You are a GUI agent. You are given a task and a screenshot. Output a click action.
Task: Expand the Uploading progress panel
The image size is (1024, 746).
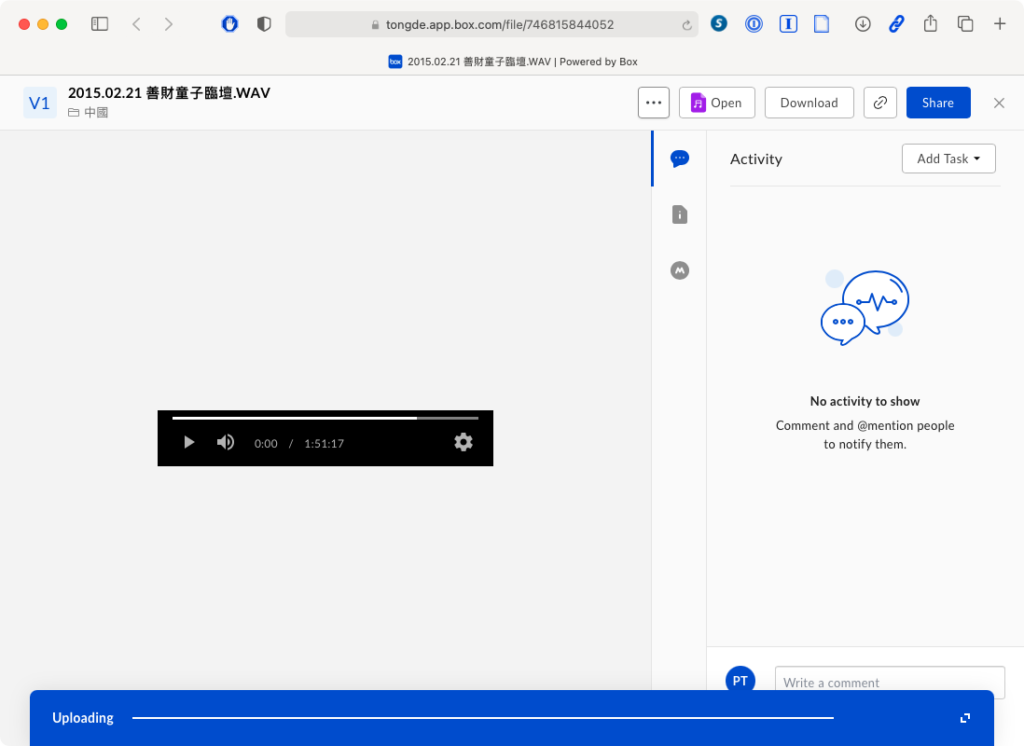pyautogui.click(x=965, y=718)
